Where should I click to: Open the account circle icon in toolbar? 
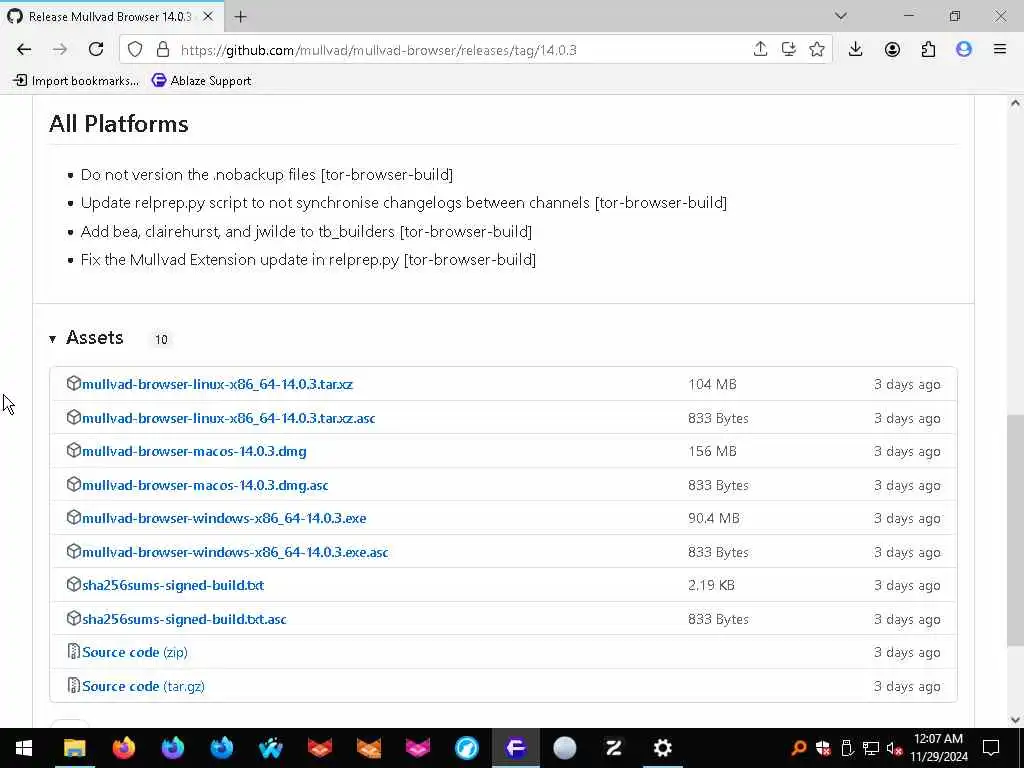pyautogui.click(x=892, y=50)
